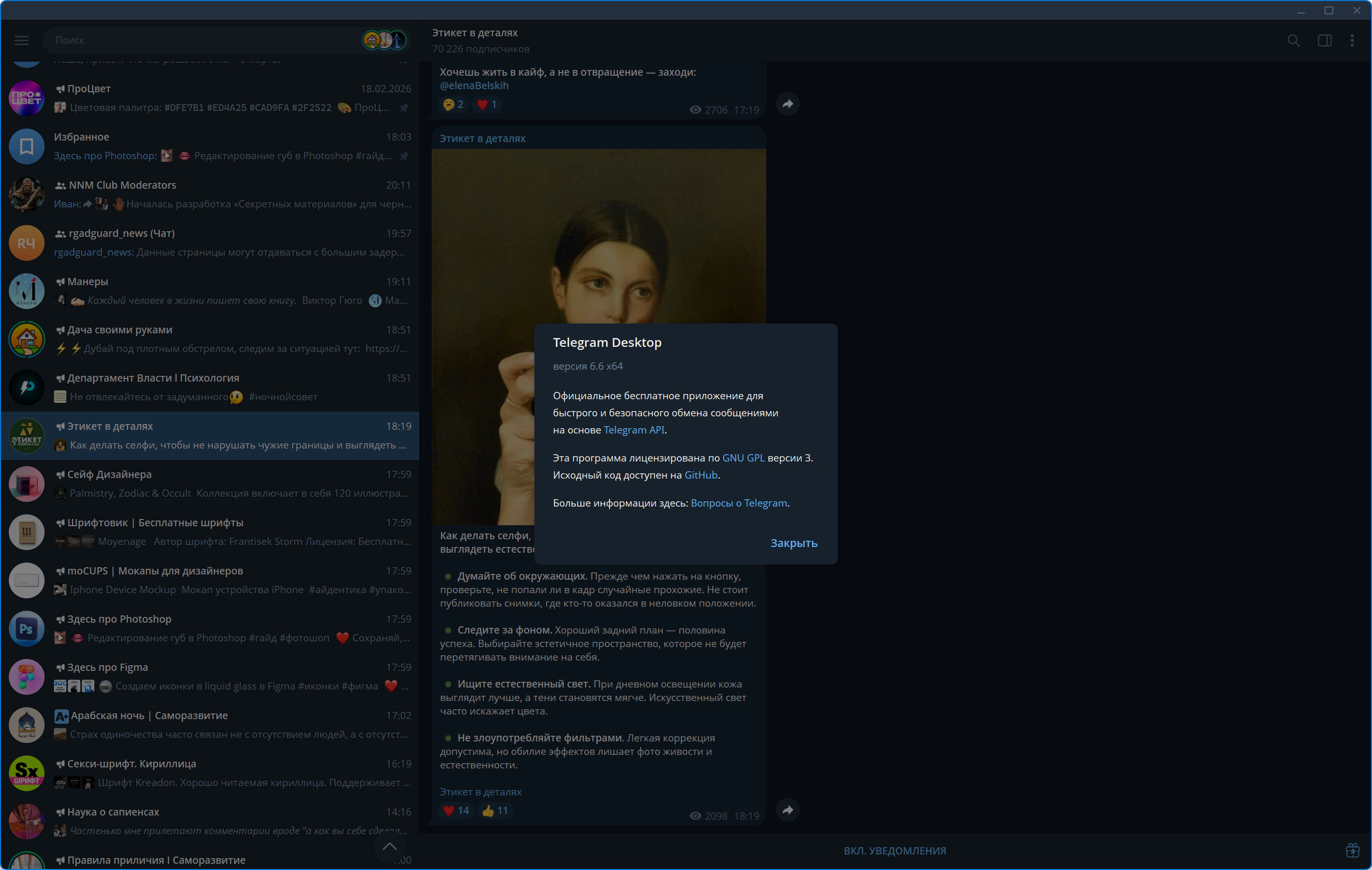Image resolution: width=1372 pixels, height=870 pixels.
Task: Click the forward arrow beside selfie post
Action: click(787, 810)
